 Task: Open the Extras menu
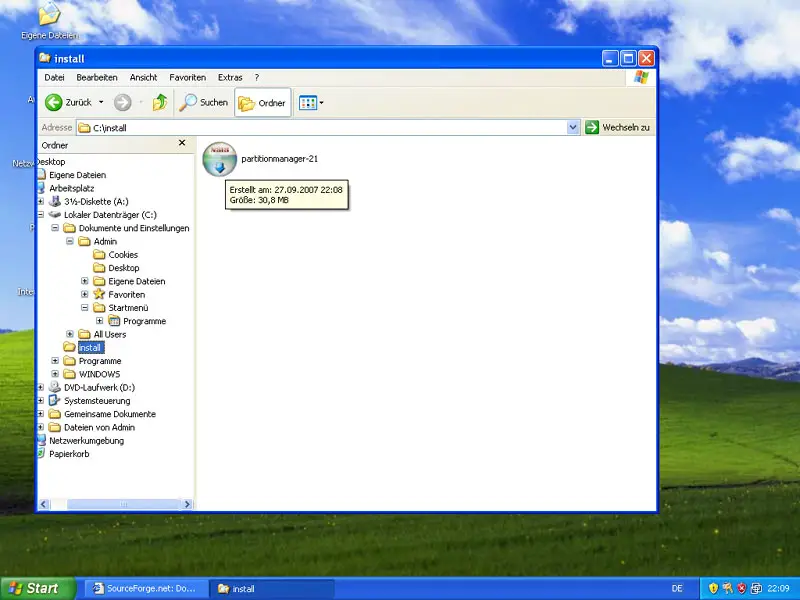tap(230, 78)
